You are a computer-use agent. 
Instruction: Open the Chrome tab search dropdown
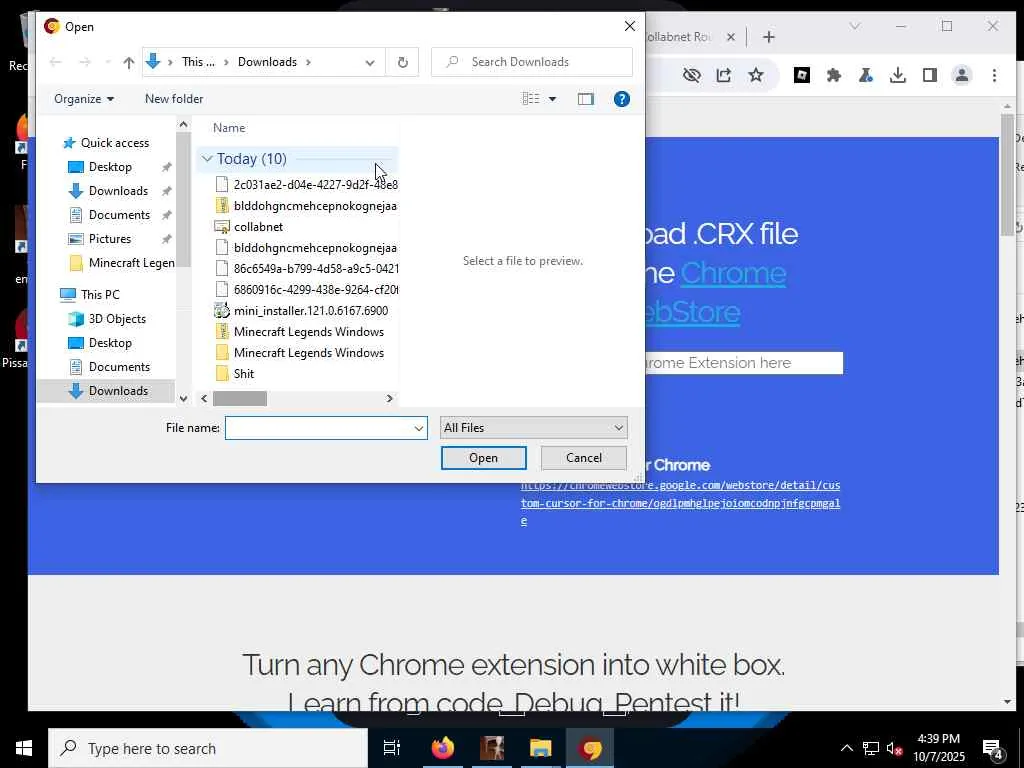pos(854,26)
